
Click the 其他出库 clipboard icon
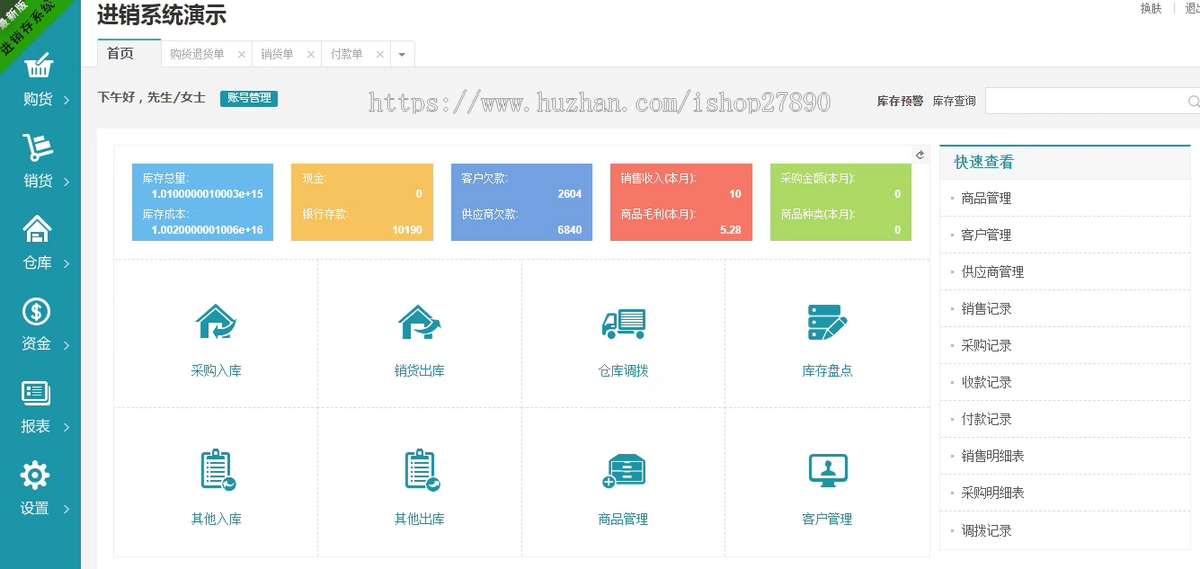[420, 470]
